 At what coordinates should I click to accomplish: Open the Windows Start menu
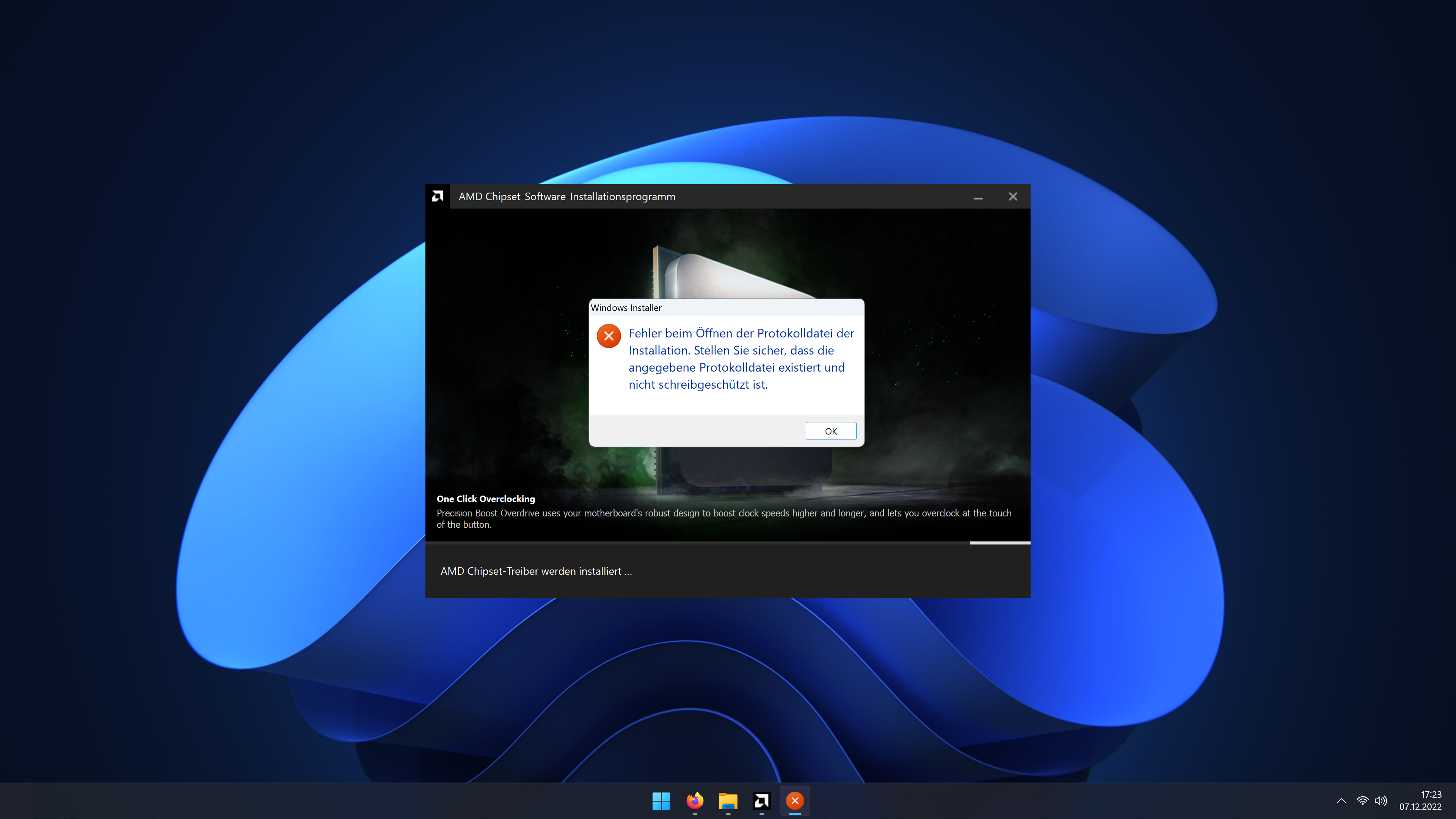661,800
